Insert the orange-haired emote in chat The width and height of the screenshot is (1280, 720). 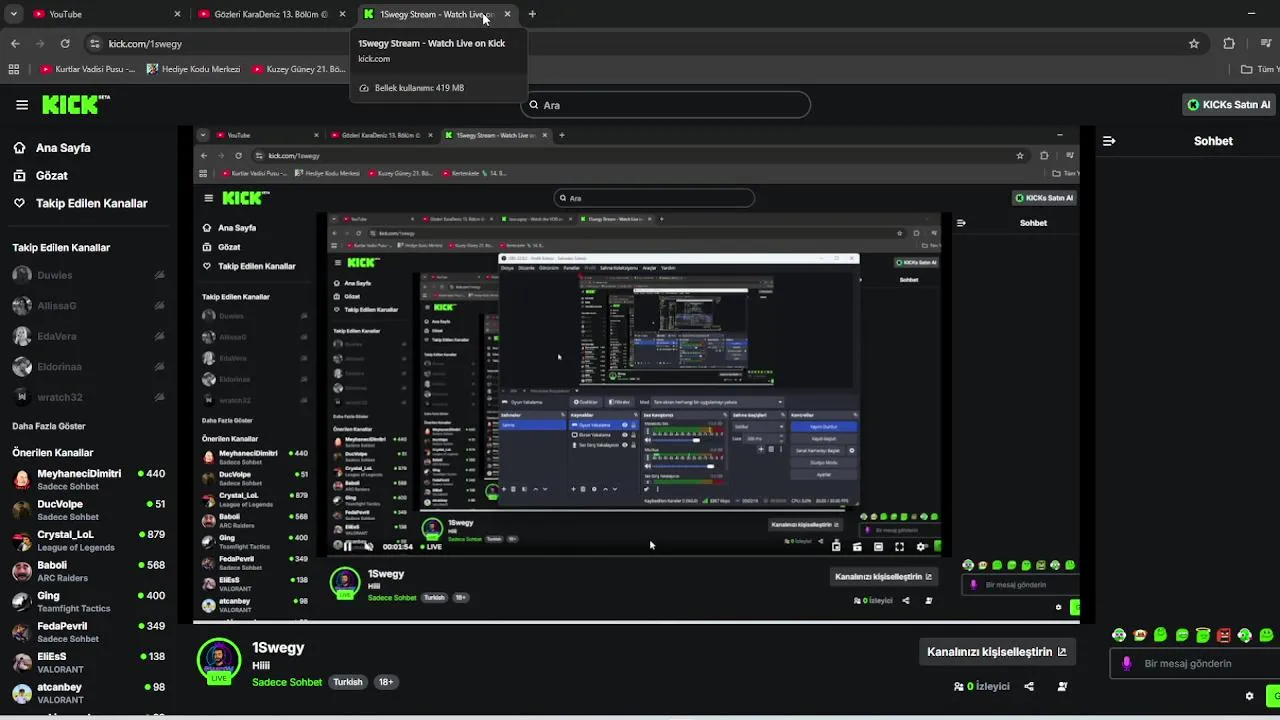click(1140, 635)
